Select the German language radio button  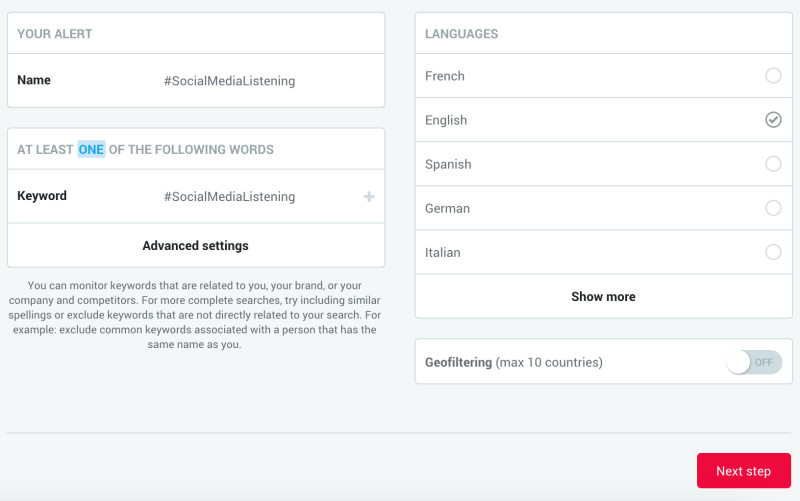[773, 208]
